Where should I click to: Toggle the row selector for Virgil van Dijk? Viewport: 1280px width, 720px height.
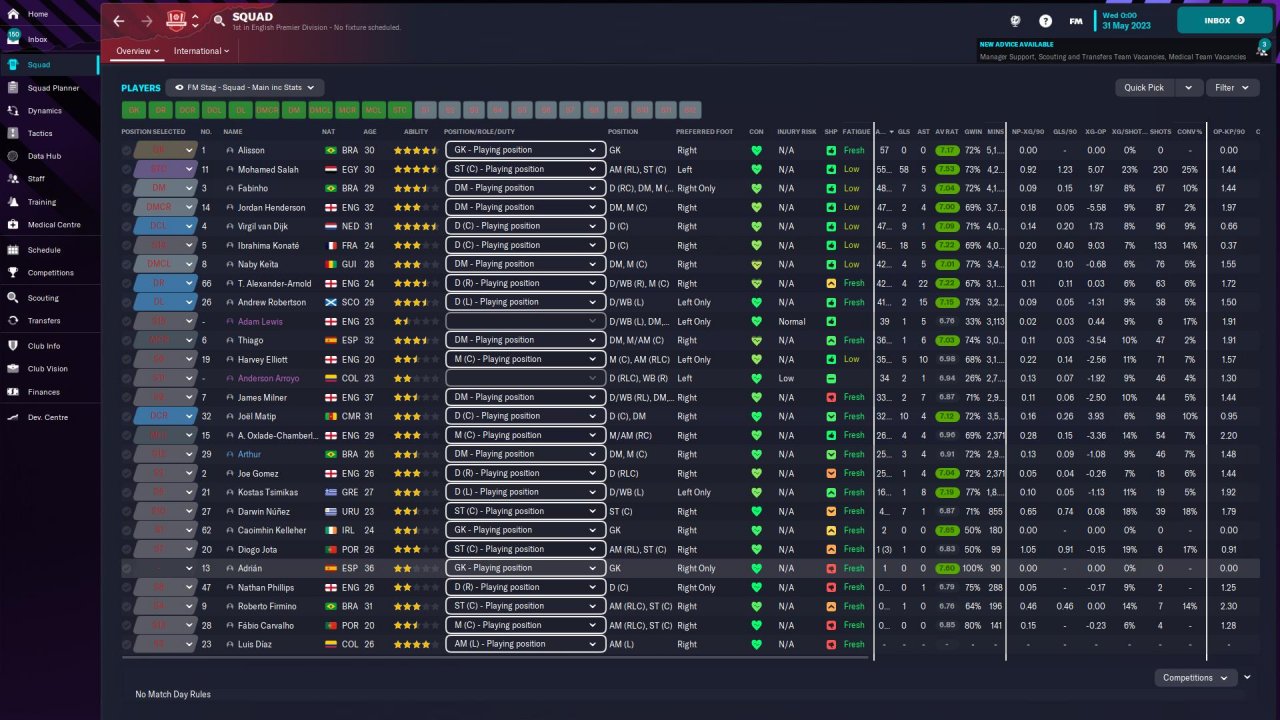tap(127, 226)
